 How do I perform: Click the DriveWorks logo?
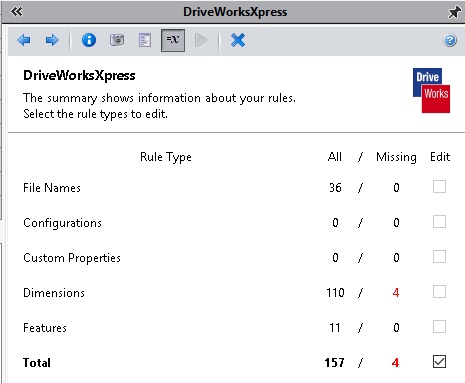[431, 90]
